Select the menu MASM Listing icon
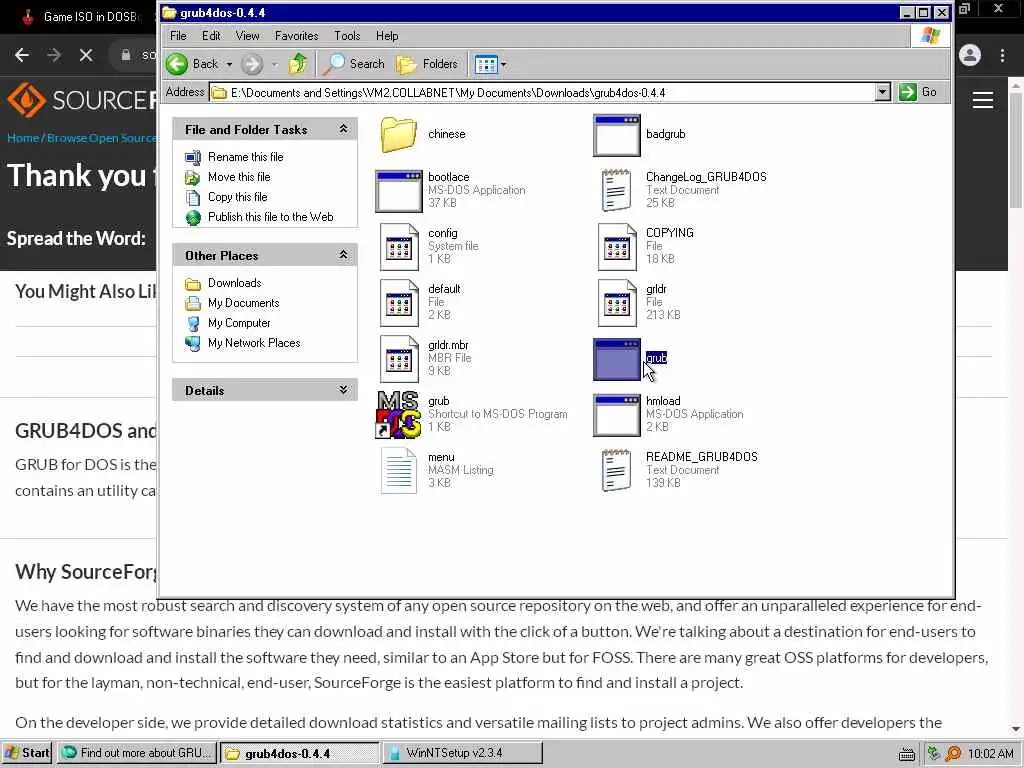This screenshot has height=768, width=1024. point(398,471)
